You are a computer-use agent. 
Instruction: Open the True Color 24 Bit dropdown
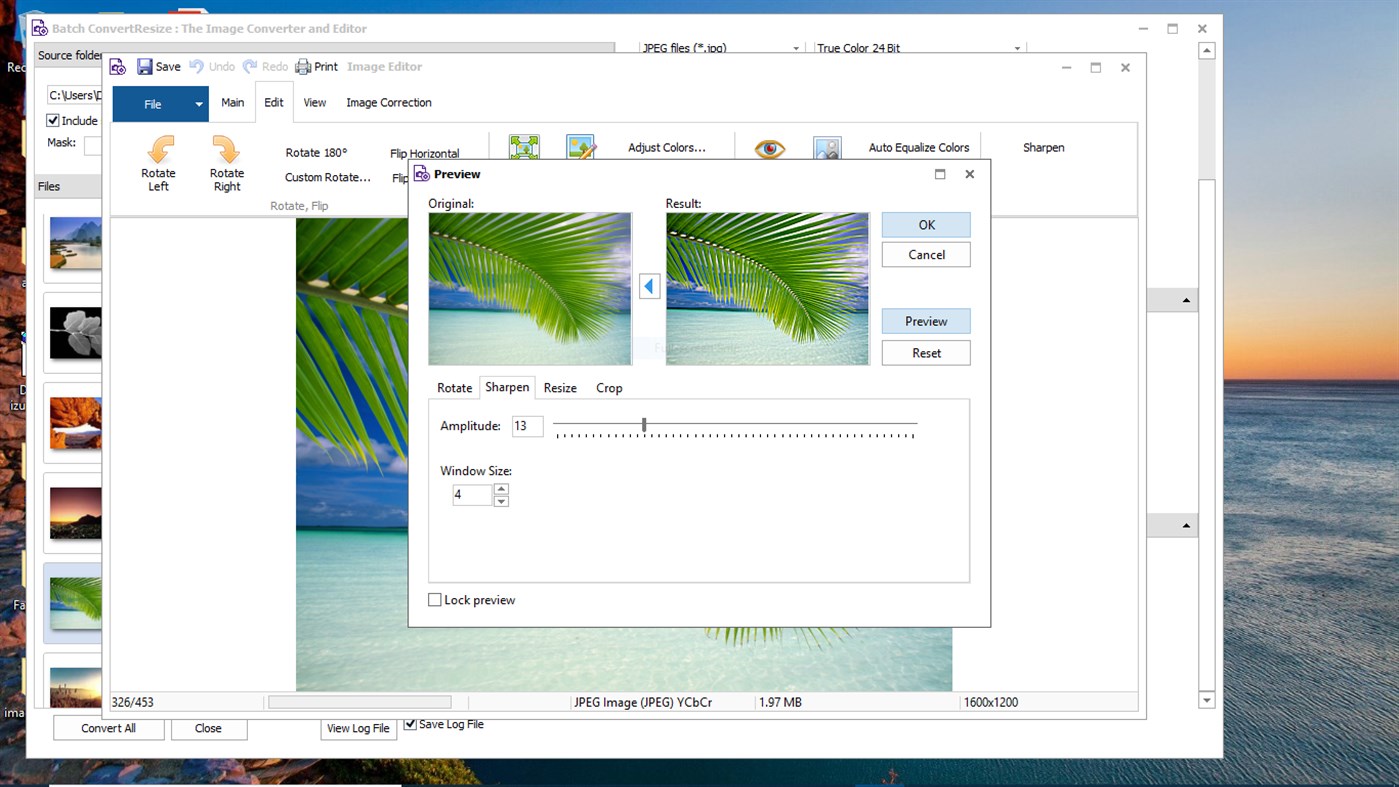(1017, 47)
